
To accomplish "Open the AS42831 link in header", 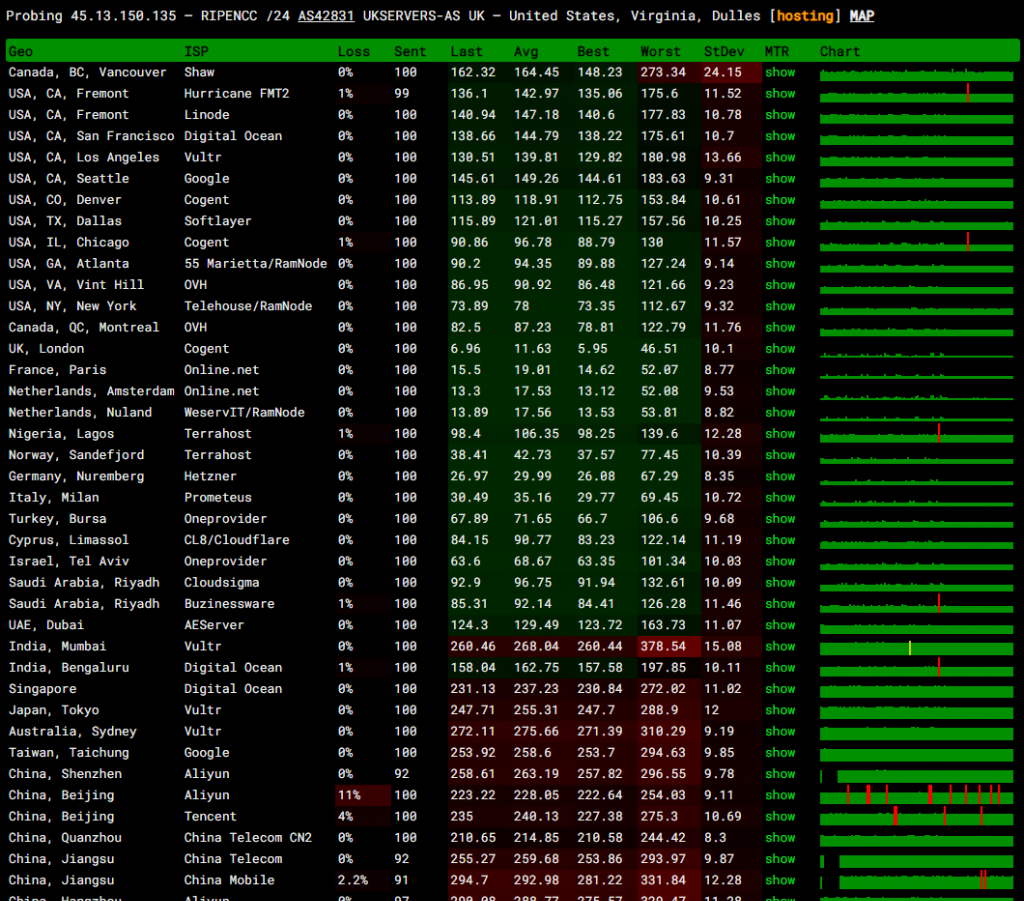I will pos(326,16).
